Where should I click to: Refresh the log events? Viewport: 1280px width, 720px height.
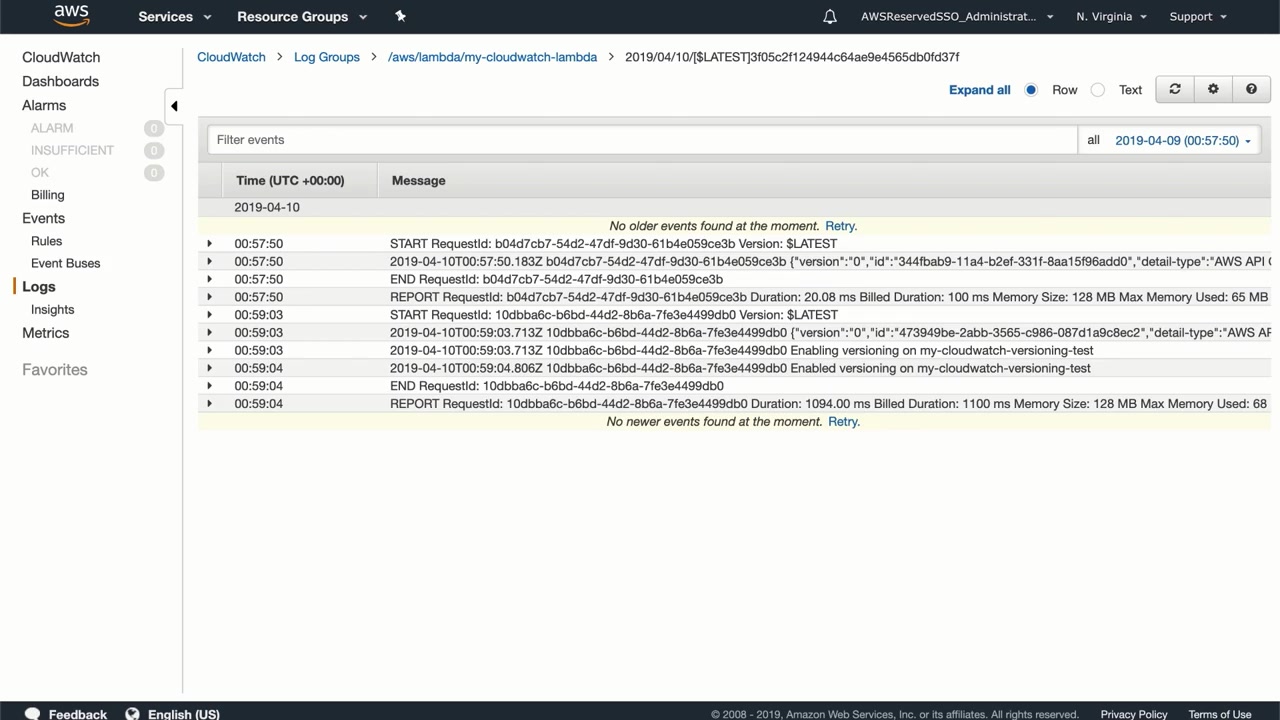pyautogui.click(x=1175, y=89)
